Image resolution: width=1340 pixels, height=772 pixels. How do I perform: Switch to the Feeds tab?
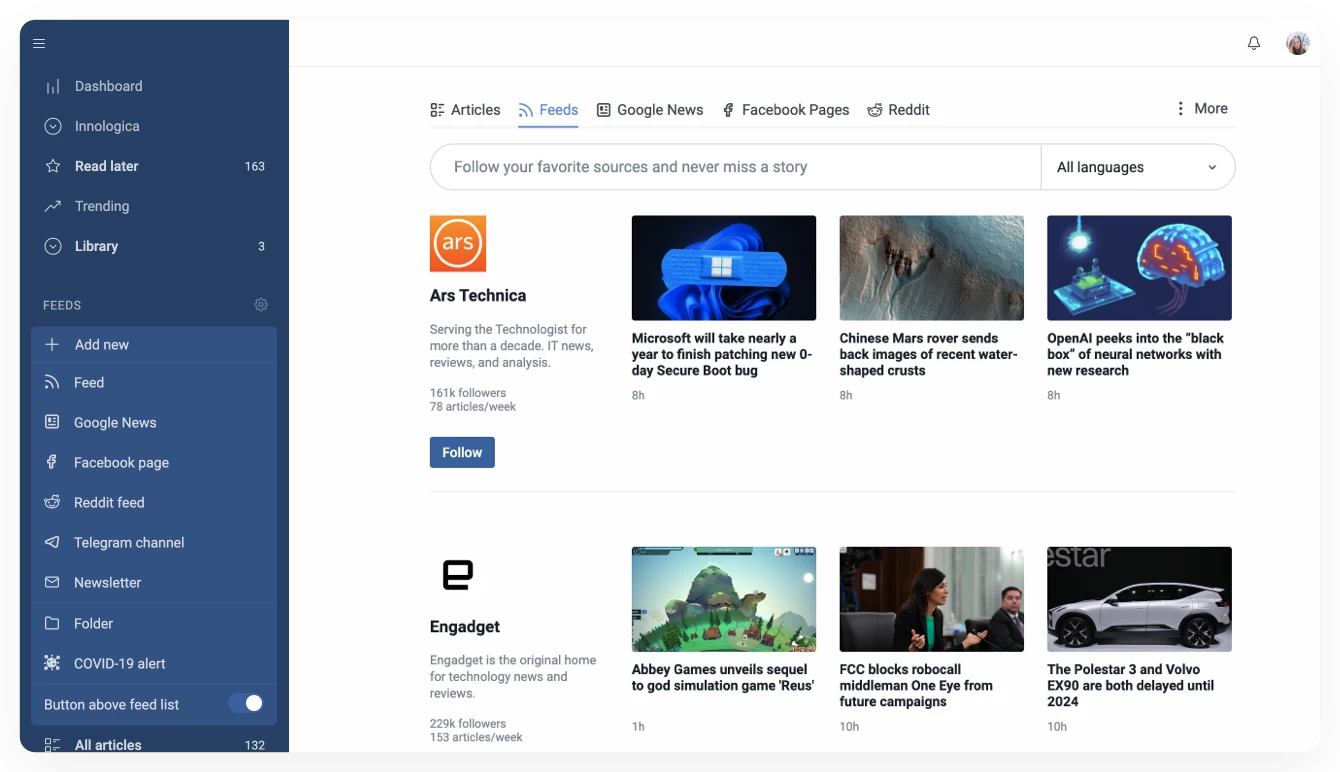[x=548, y=110]
